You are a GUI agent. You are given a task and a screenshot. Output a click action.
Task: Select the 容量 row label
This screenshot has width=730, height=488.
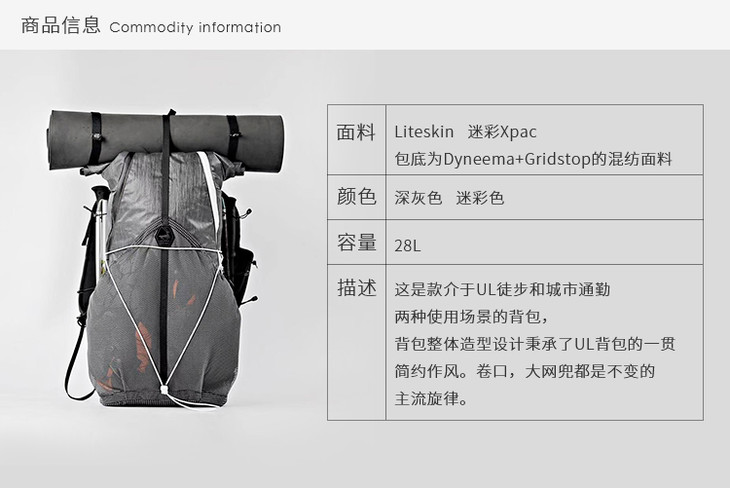[x=356, y=243]
